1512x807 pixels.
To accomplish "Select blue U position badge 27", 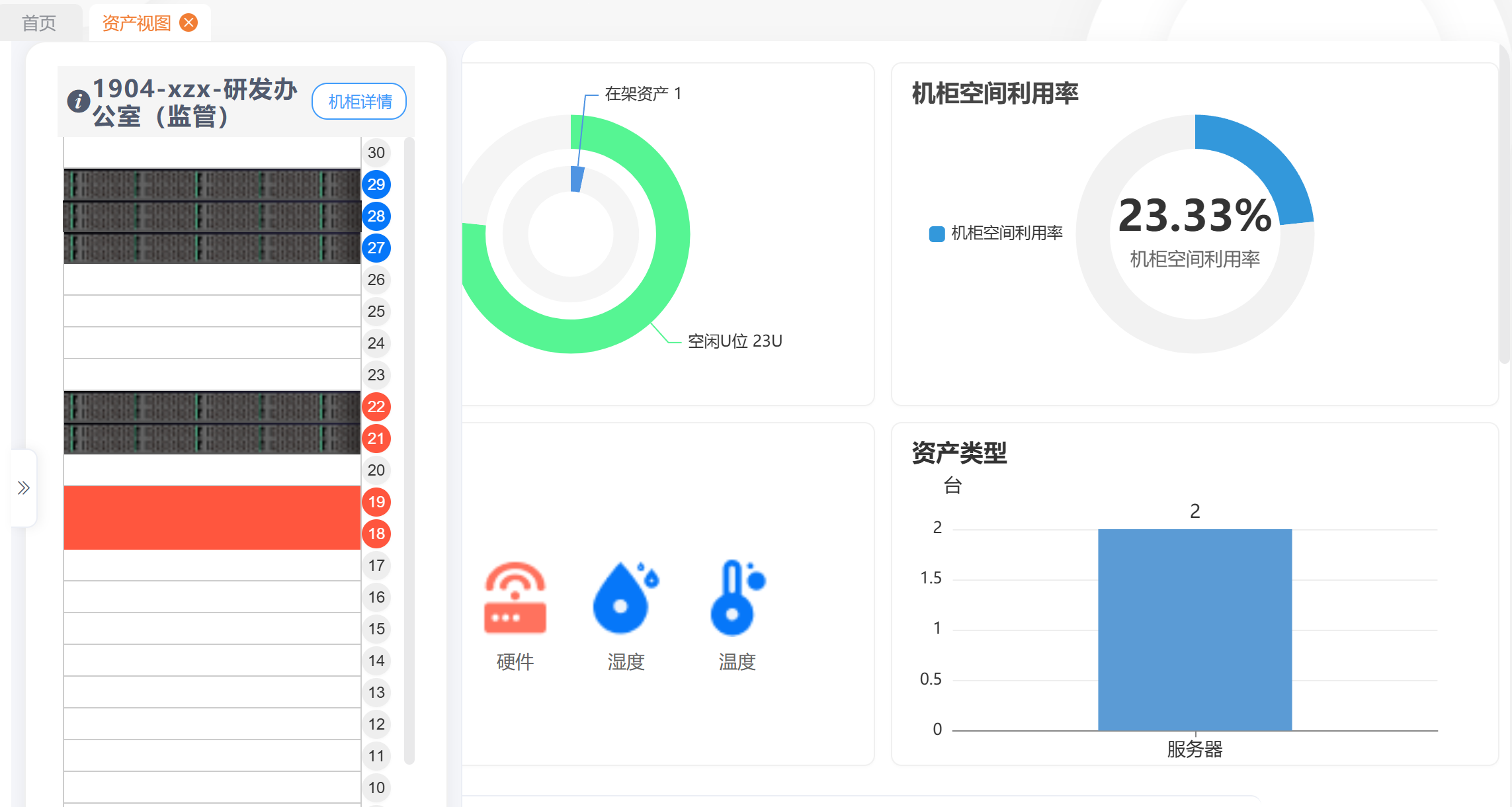I will (376, 248).
